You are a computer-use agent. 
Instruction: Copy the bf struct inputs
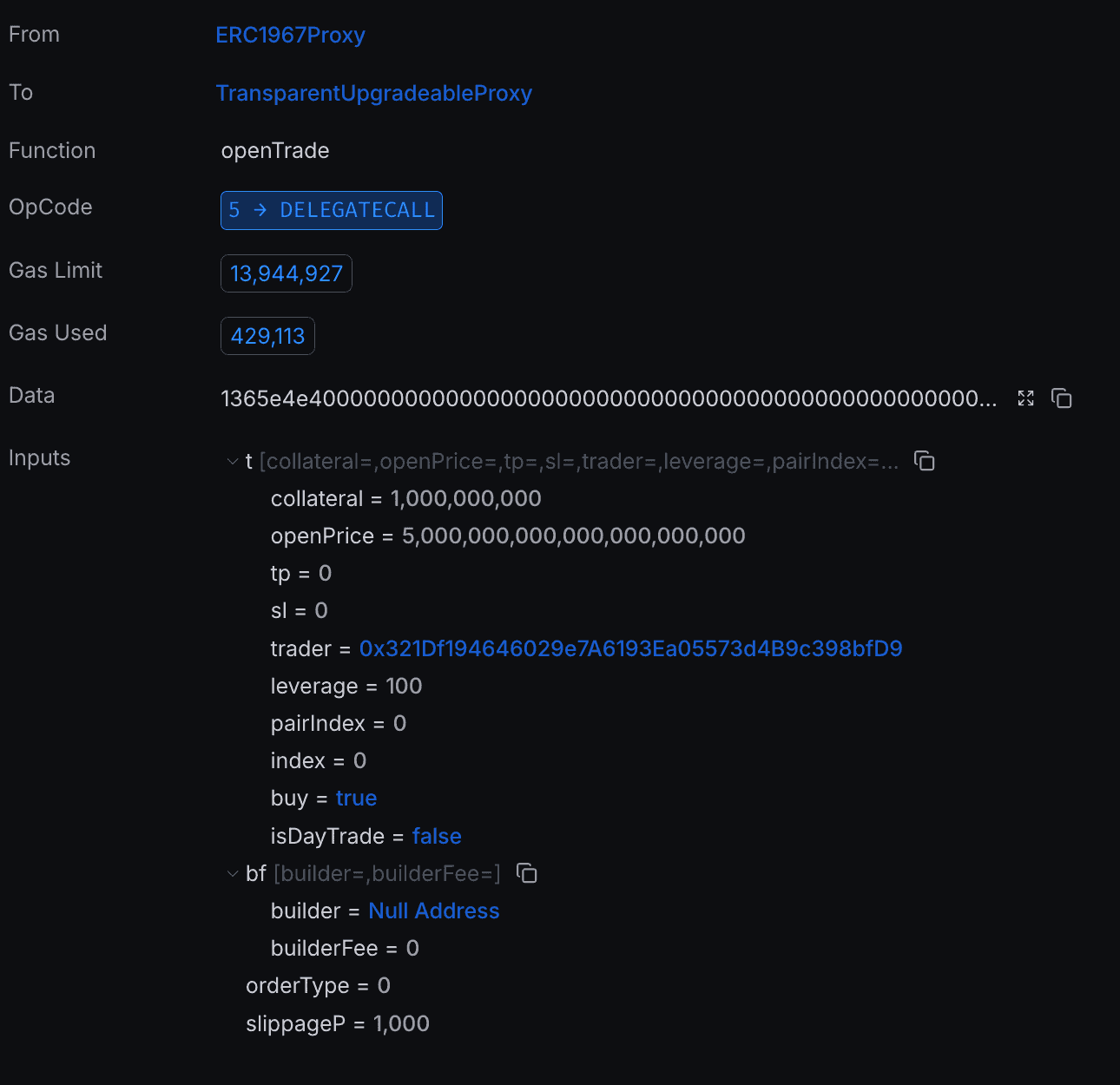click(527, 873)
